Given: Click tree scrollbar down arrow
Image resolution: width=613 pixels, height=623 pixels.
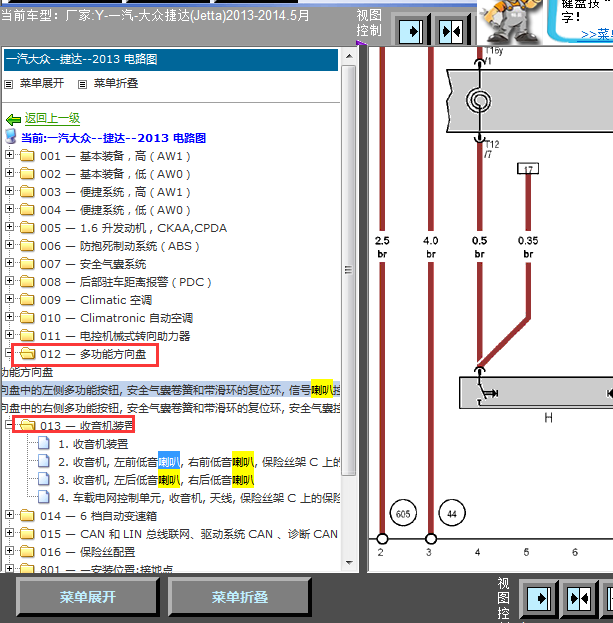Looking at the screenshot, I should [349, 562].
